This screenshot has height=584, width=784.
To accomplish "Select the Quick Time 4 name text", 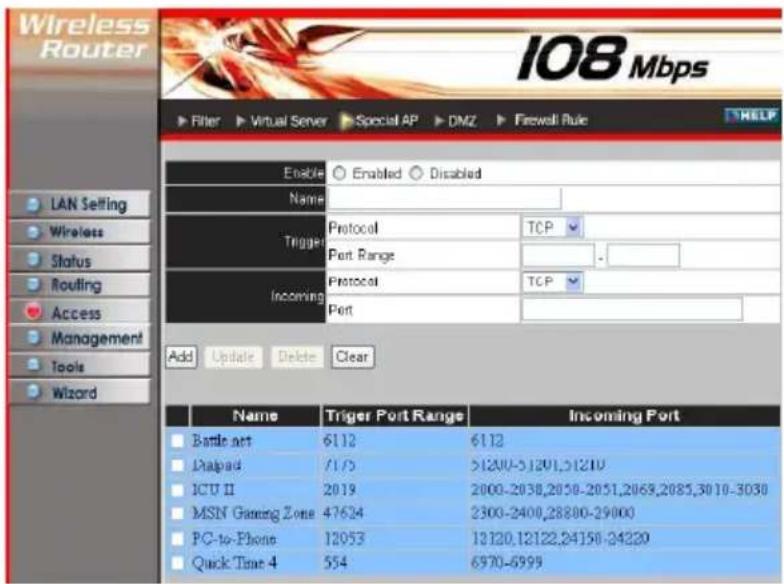I will coord(234,563).
